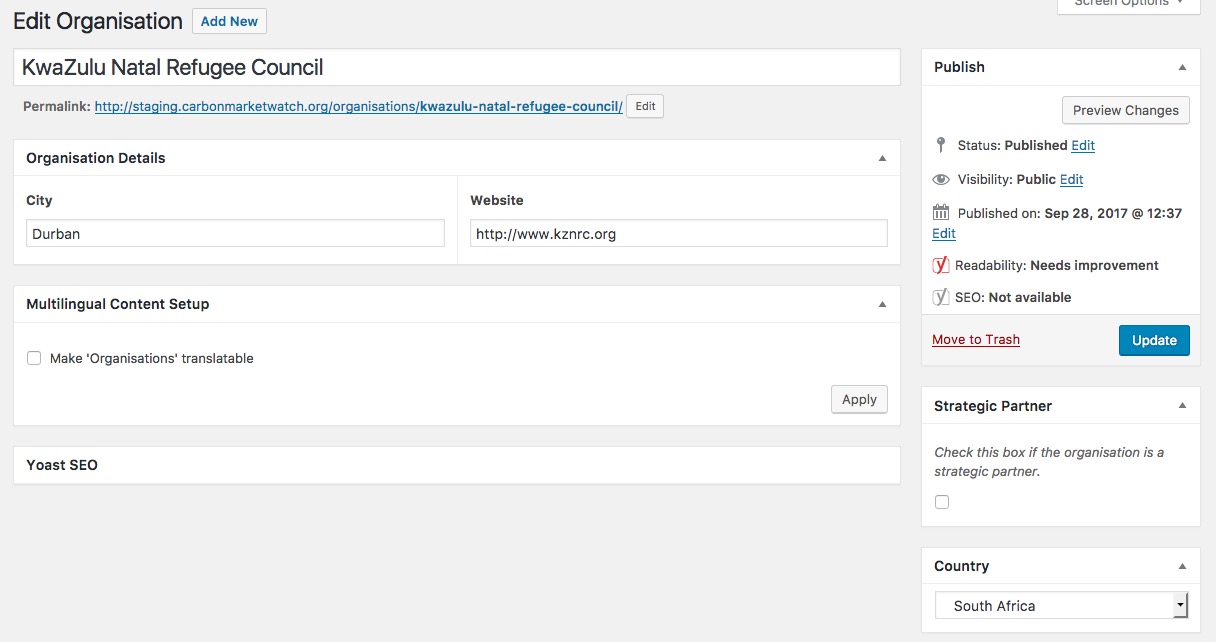Screen dimensions: 1216x642
Task: Click the 'Sep 28, 2017 @ 12:37' date text
Action: (1113, 213)
